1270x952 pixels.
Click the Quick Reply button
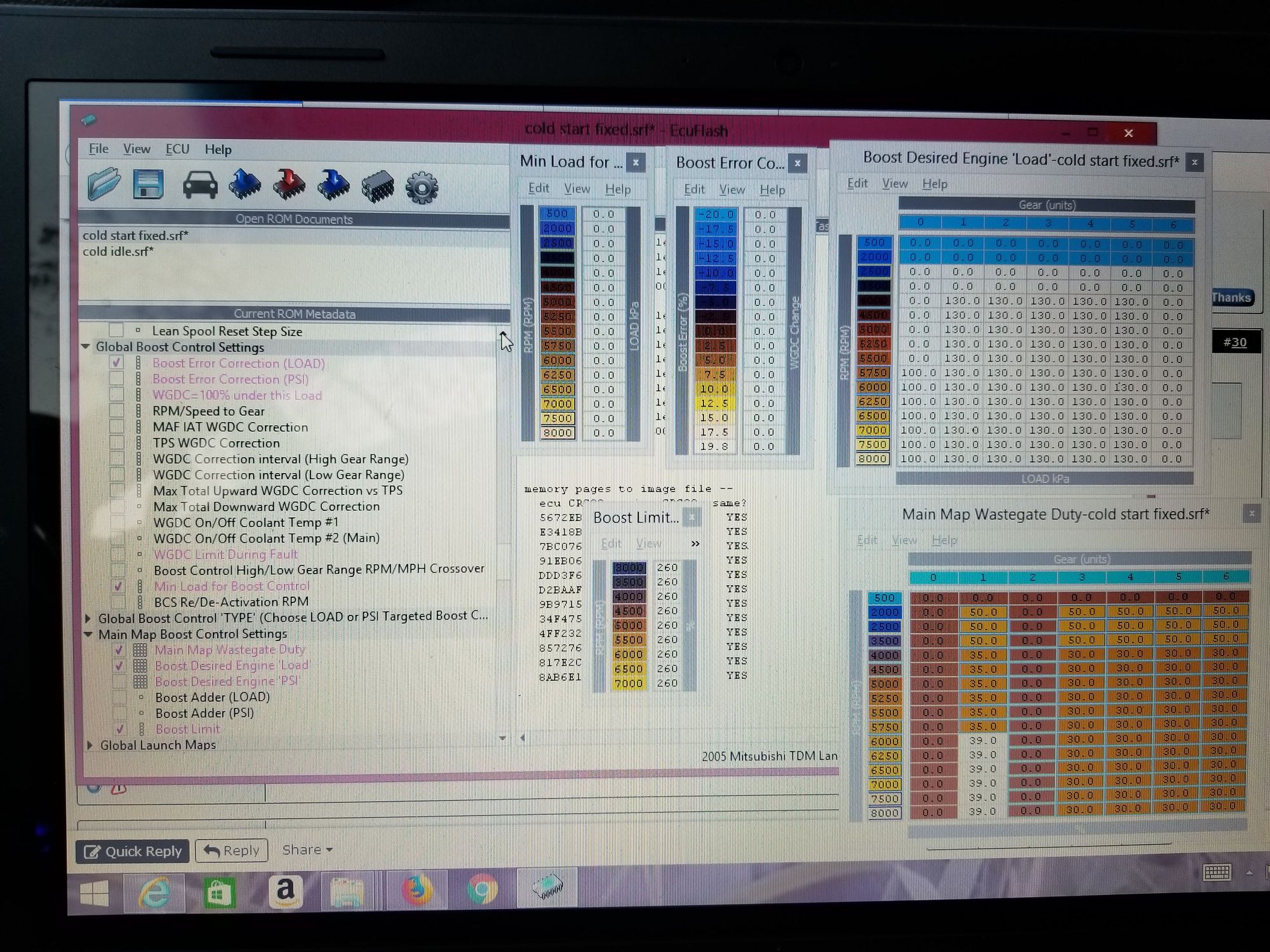(133, 851)
